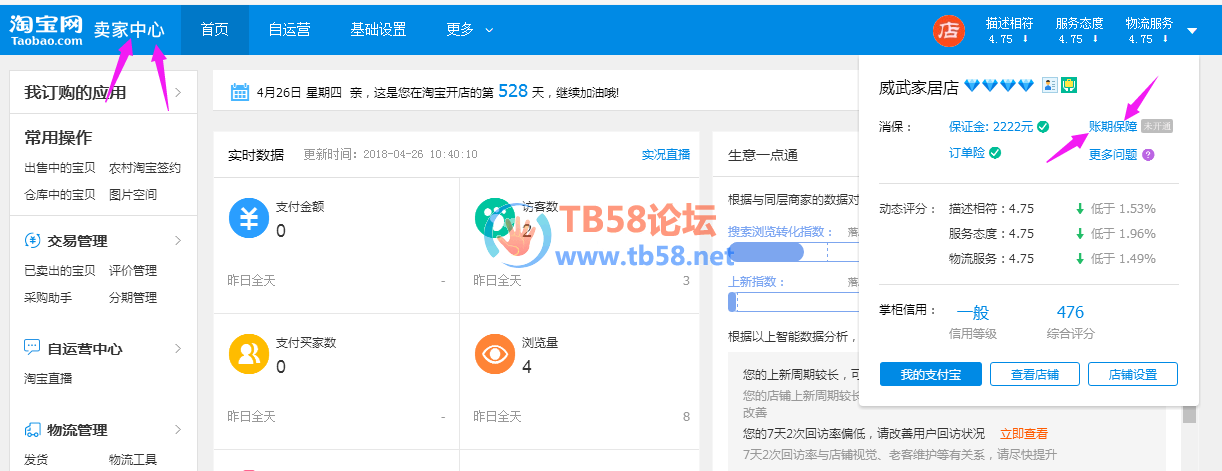1222x471 pixels.
Task: Open 图片空间 link
Action: pos(133,195)
